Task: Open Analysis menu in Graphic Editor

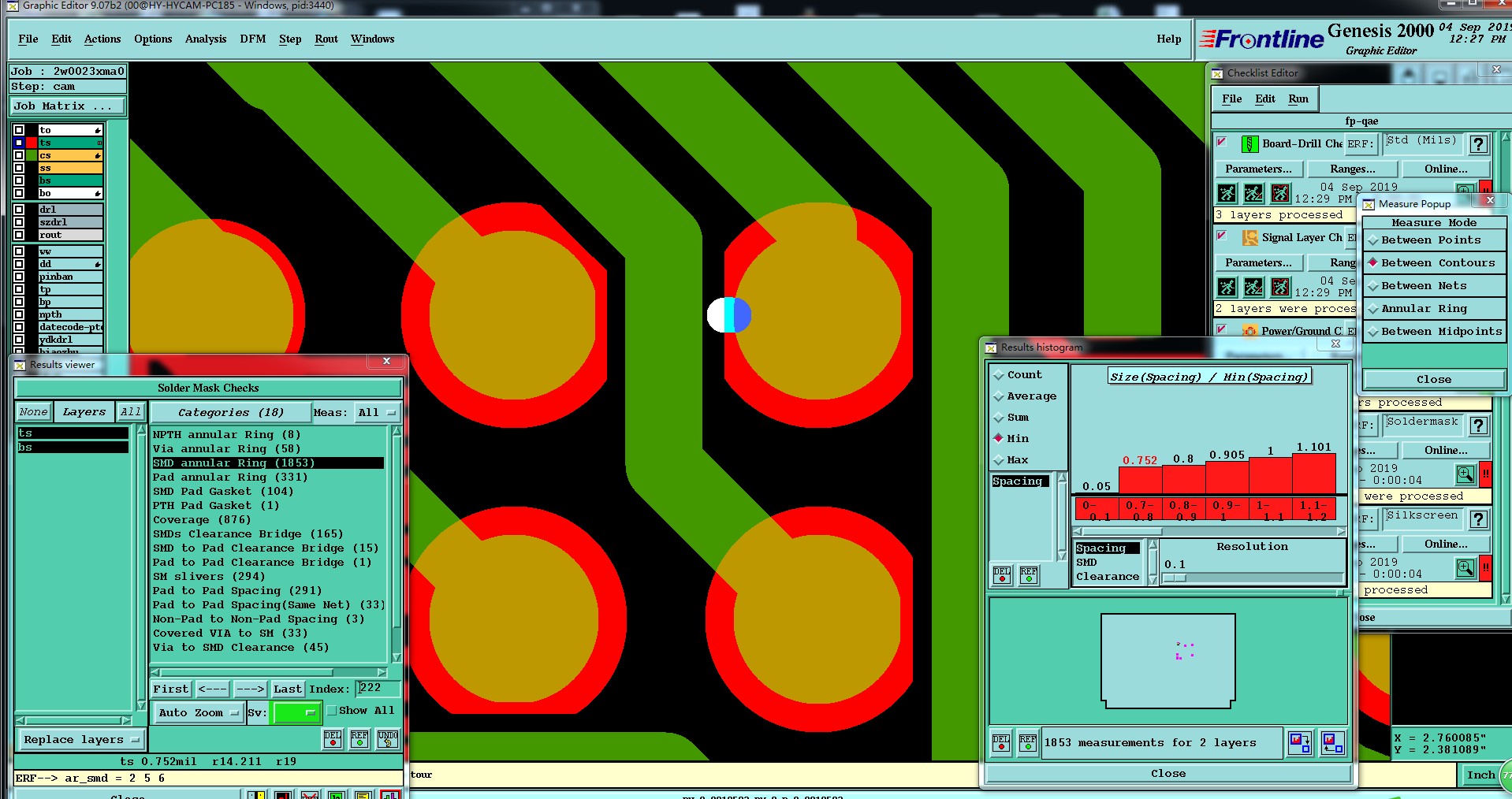Action: (x=206, y=39)
